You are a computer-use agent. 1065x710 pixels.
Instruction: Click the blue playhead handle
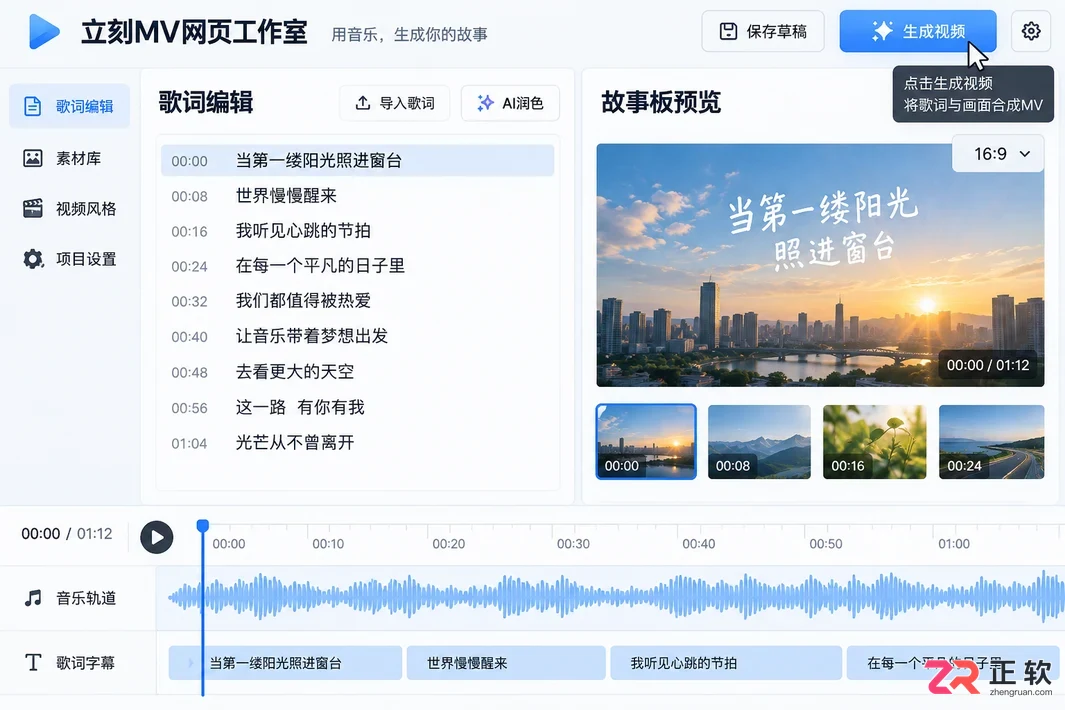click(x=202, y=526)
